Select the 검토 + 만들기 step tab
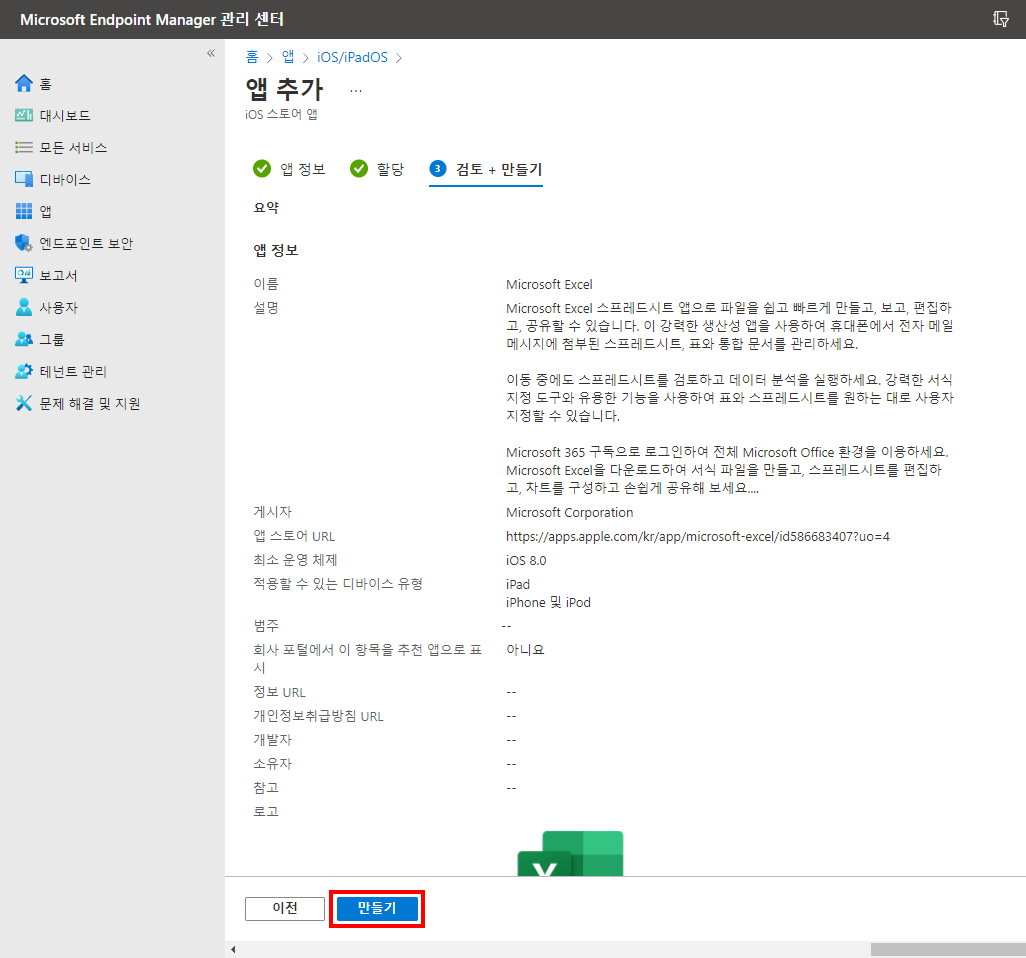This screenshot has height=958, width=1026. coord(486,169)
